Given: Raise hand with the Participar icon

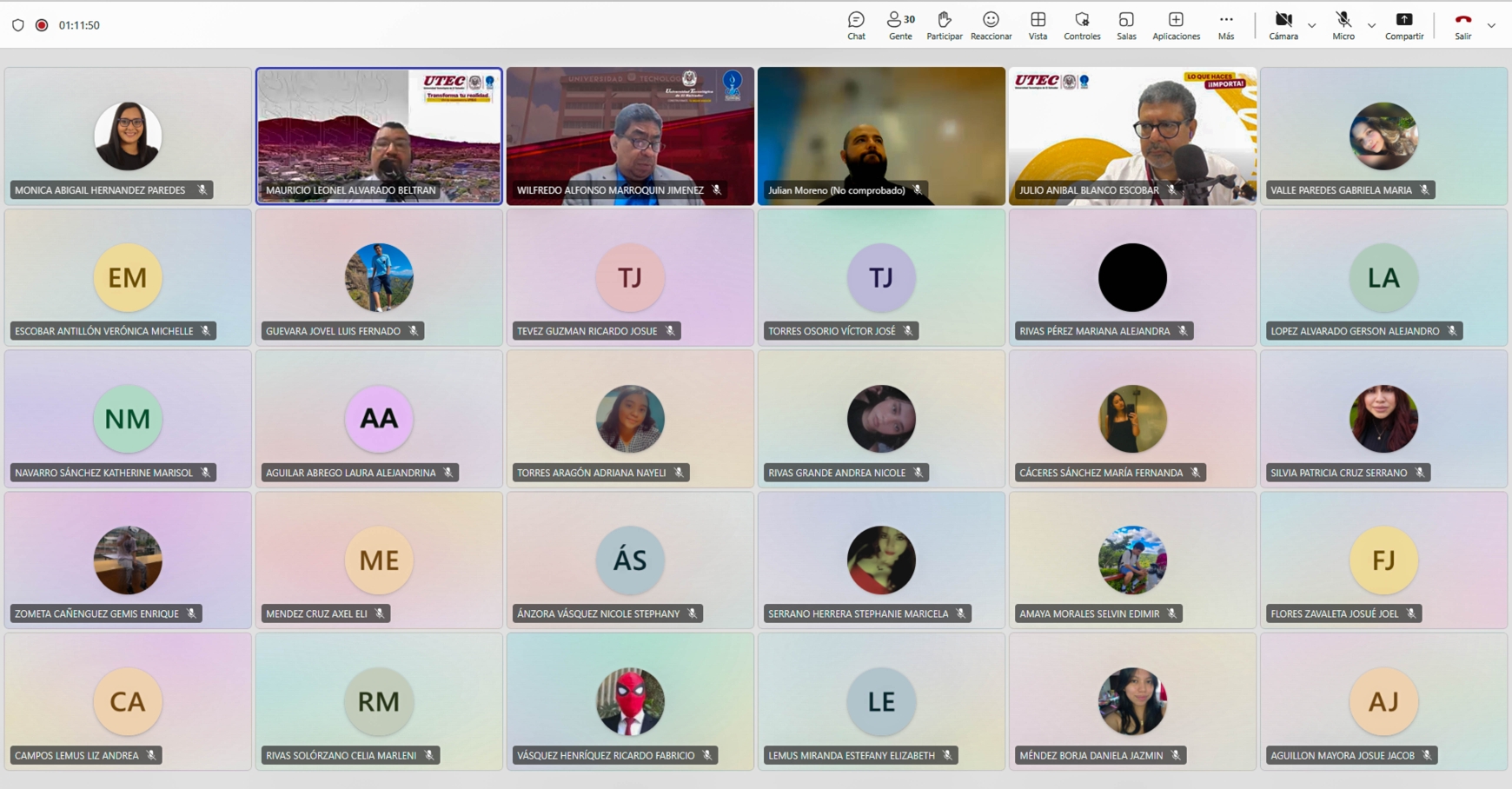Looking at the screenshot, I should click(944, 25).
